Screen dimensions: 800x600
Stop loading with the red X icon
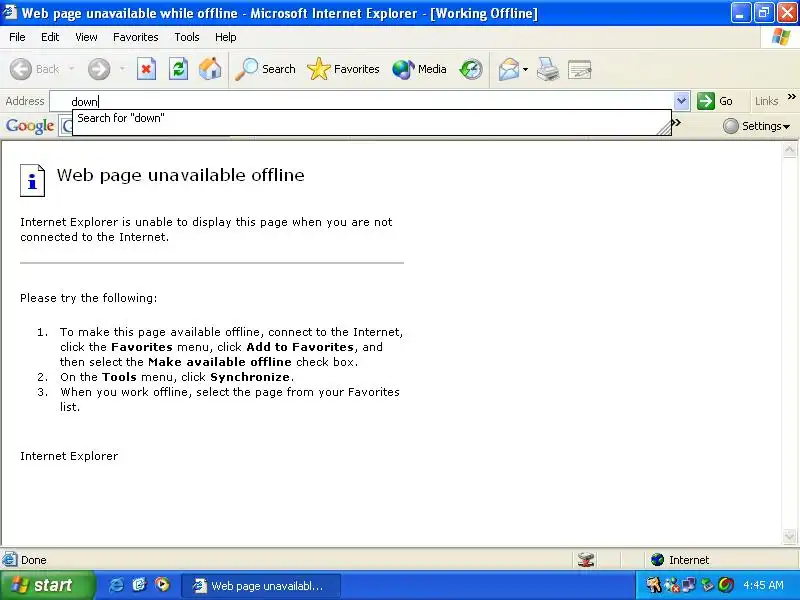146,69
